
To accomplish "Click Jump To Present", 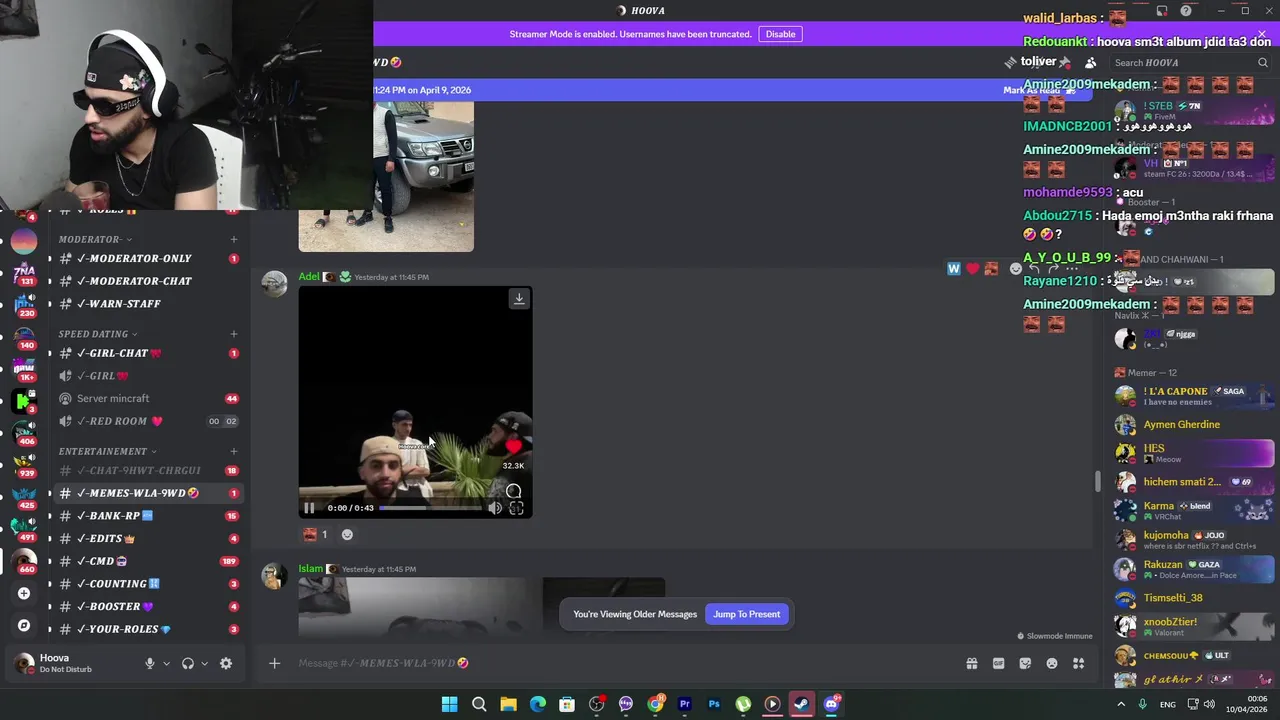I will [747, 614].
